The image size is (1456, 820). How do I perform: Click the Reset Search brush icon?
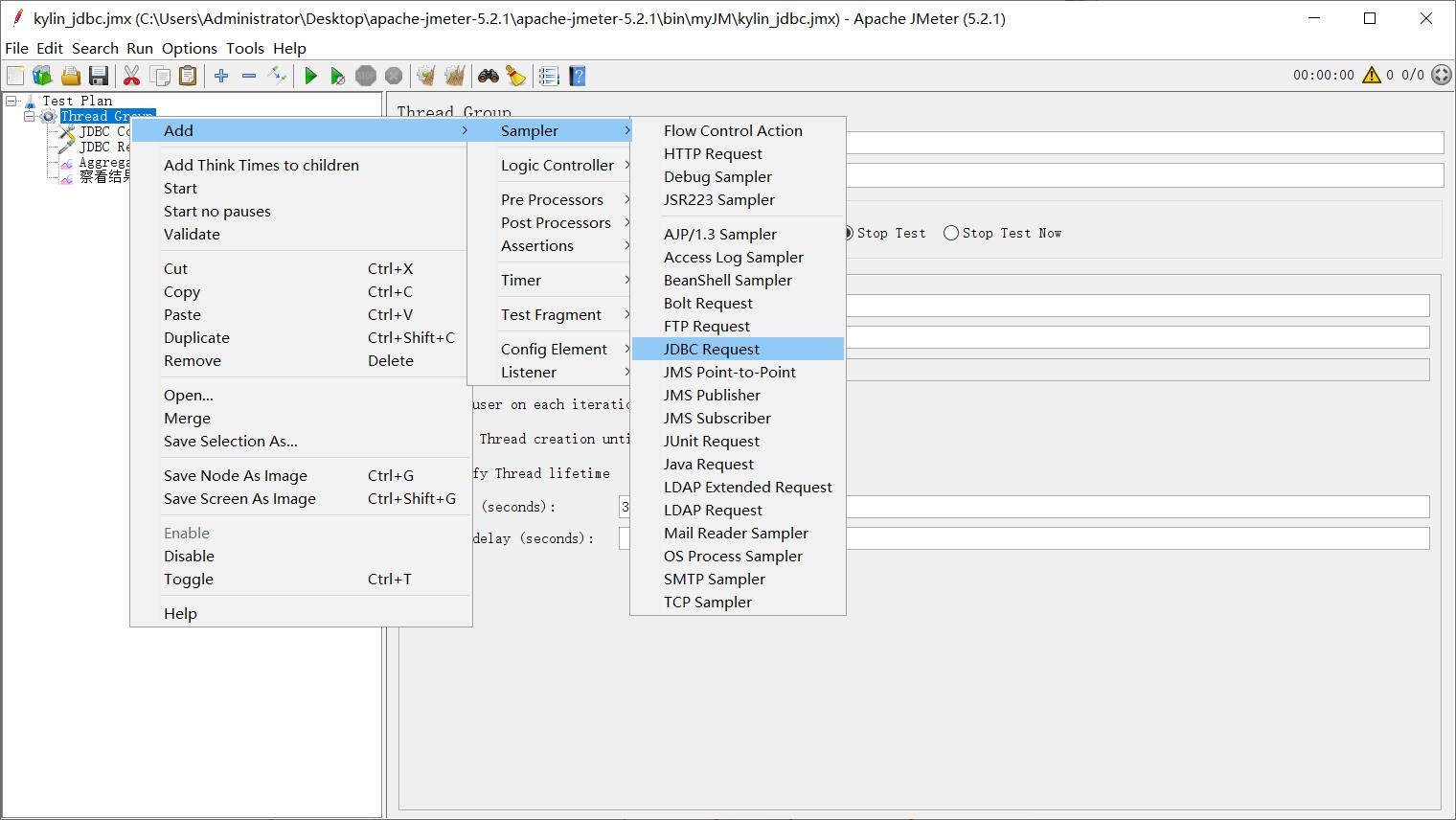tap(515, 76)
